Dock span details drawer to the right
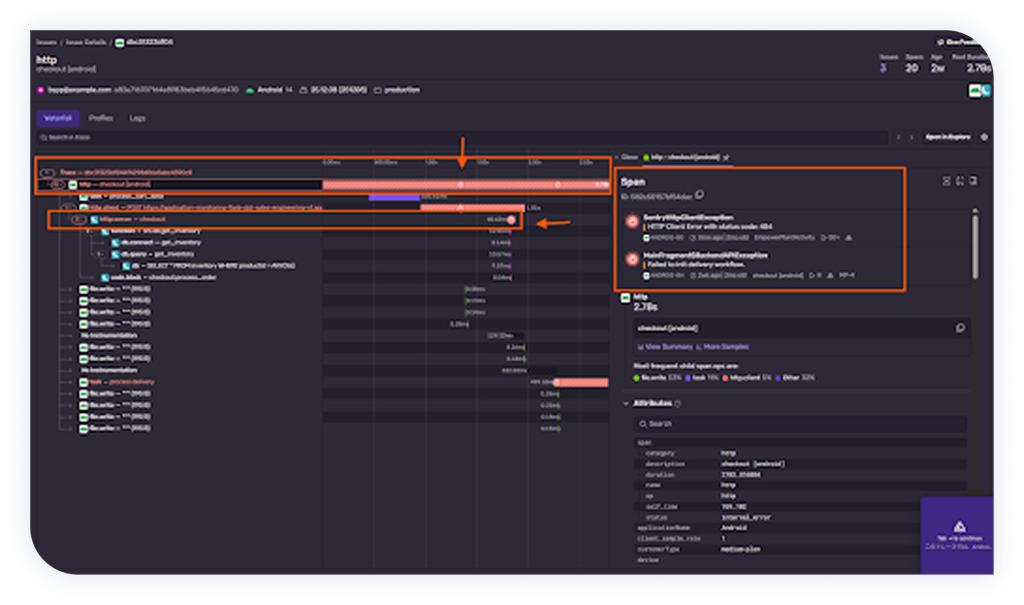 (x=973, y=181)
